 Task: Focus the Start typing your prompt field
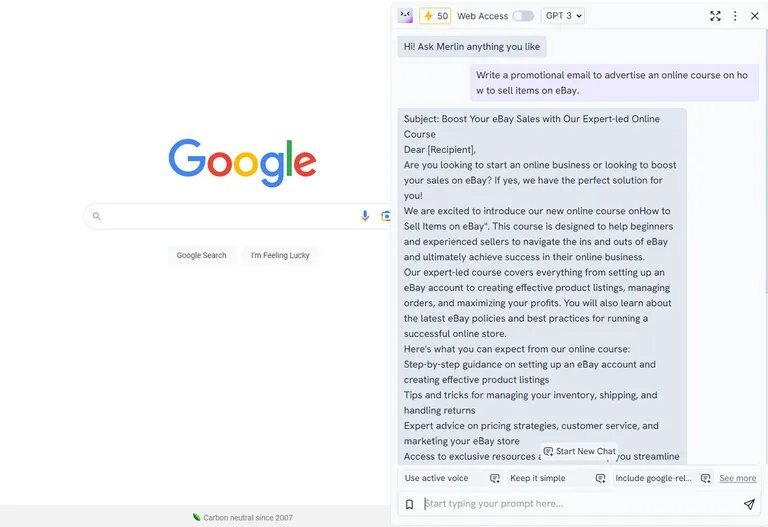pyautogui.click(x=578, y=503)
